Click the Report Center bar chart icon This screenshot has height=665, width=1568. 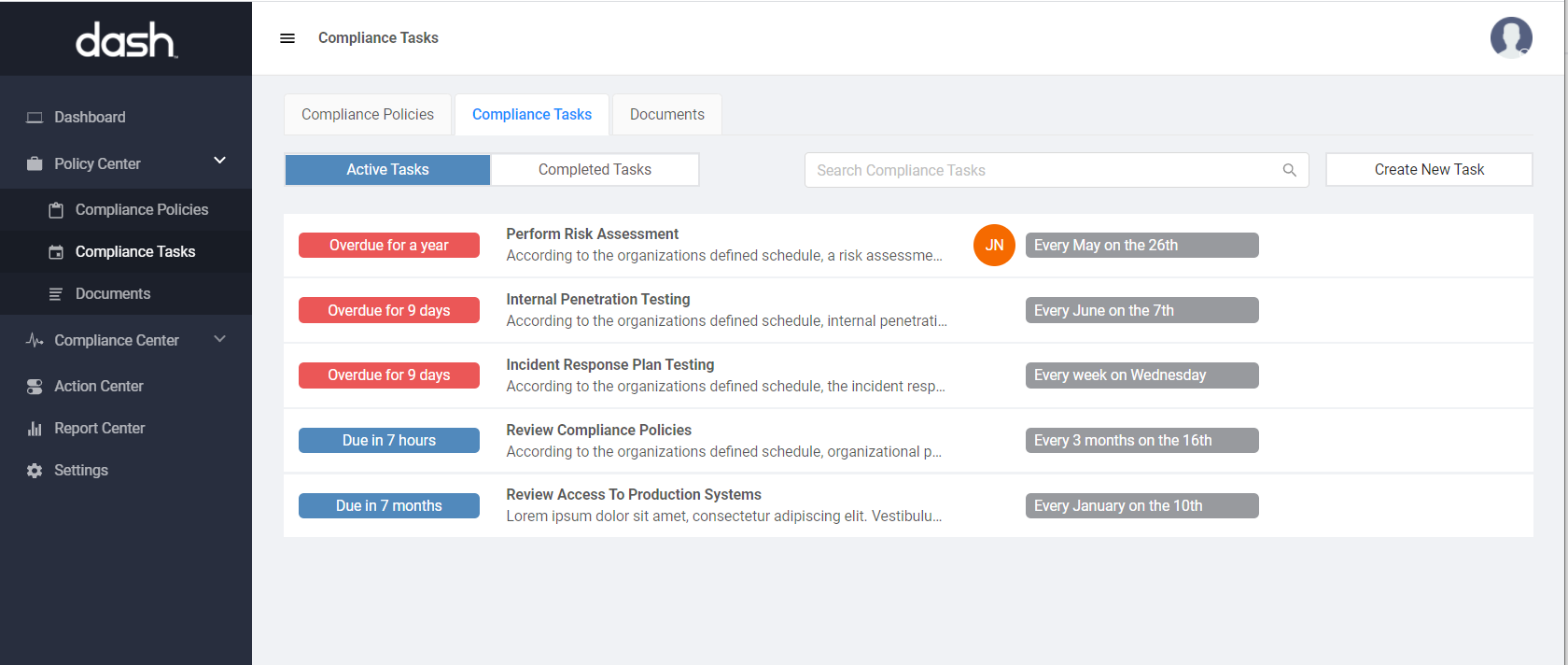tap(35, 429)
